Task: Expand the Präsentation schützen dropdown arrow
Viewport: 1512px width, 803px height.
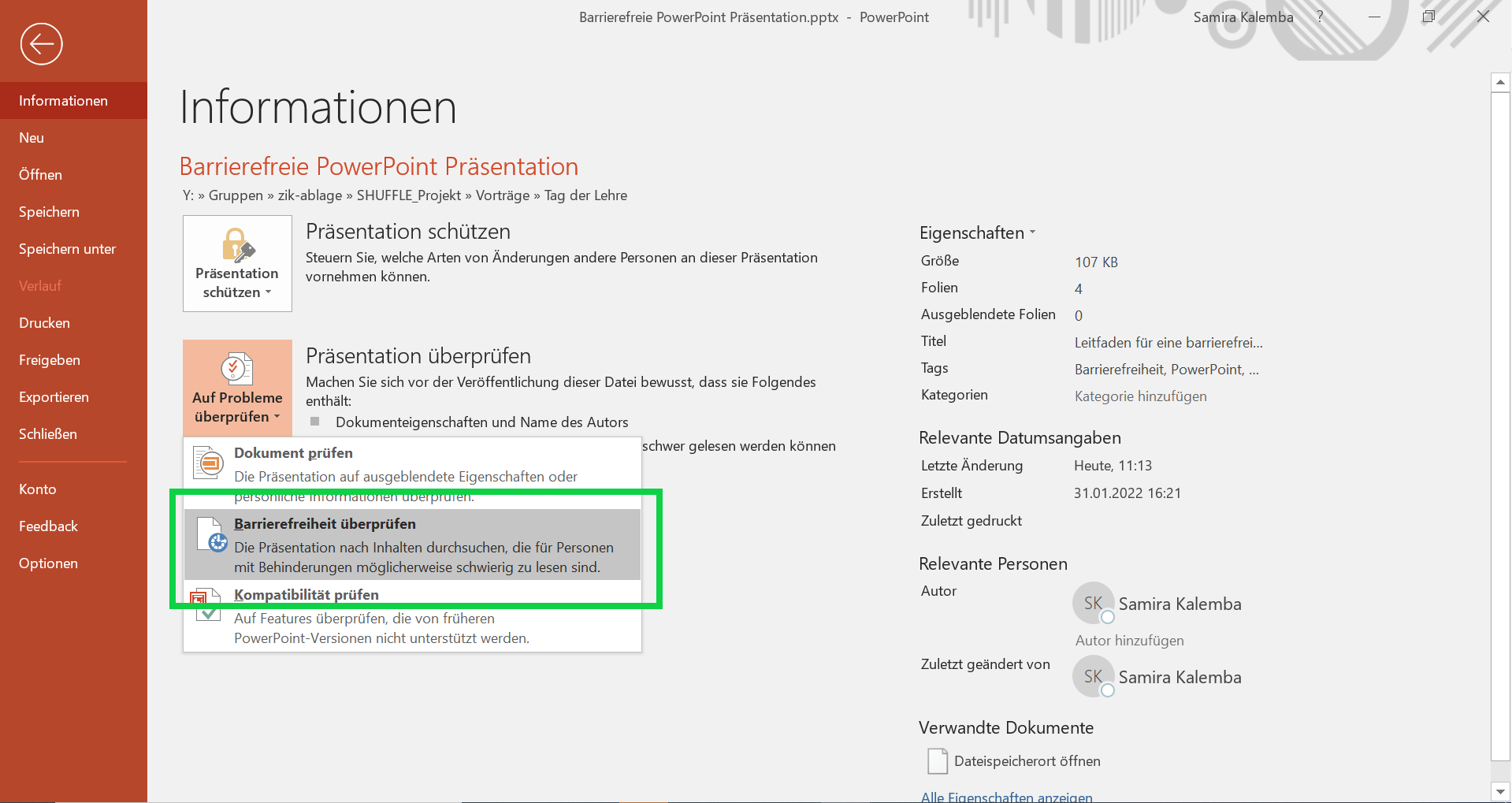Action: pyautogui.click(x=267, y=292)
